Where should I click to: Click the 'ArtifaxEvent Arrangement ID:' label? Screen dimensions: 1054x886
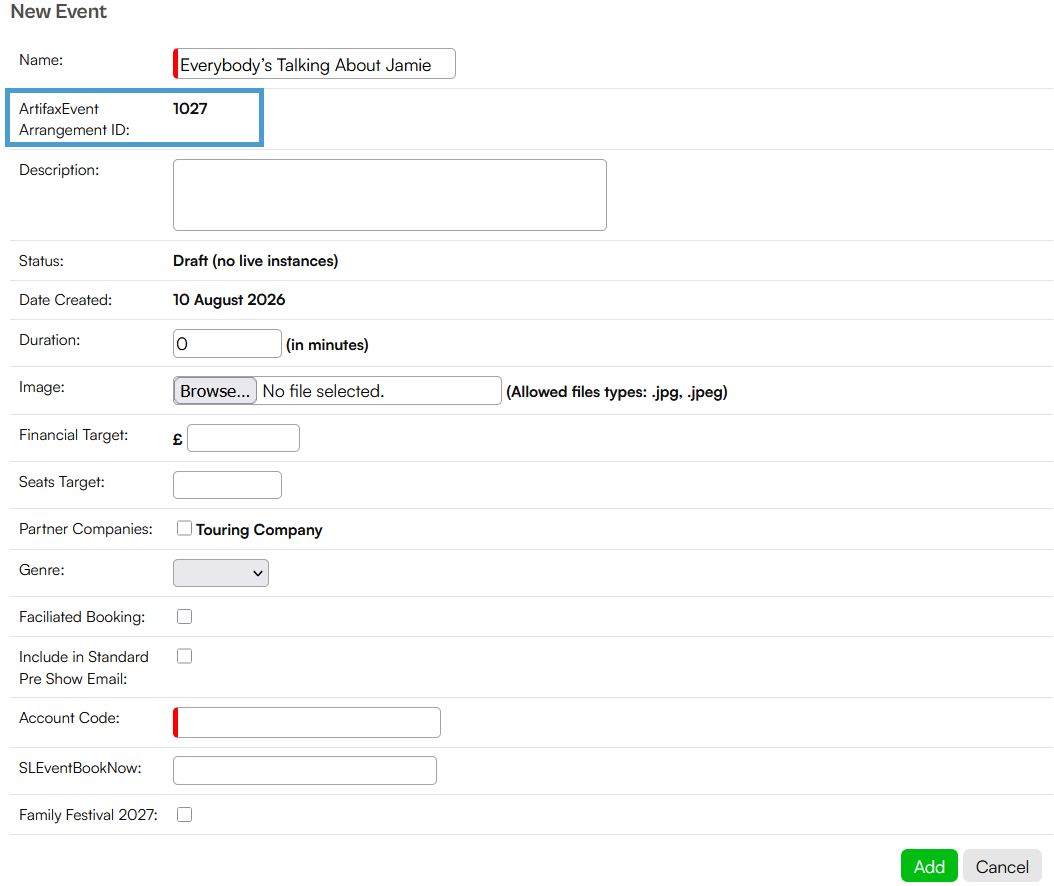(74, 119)
